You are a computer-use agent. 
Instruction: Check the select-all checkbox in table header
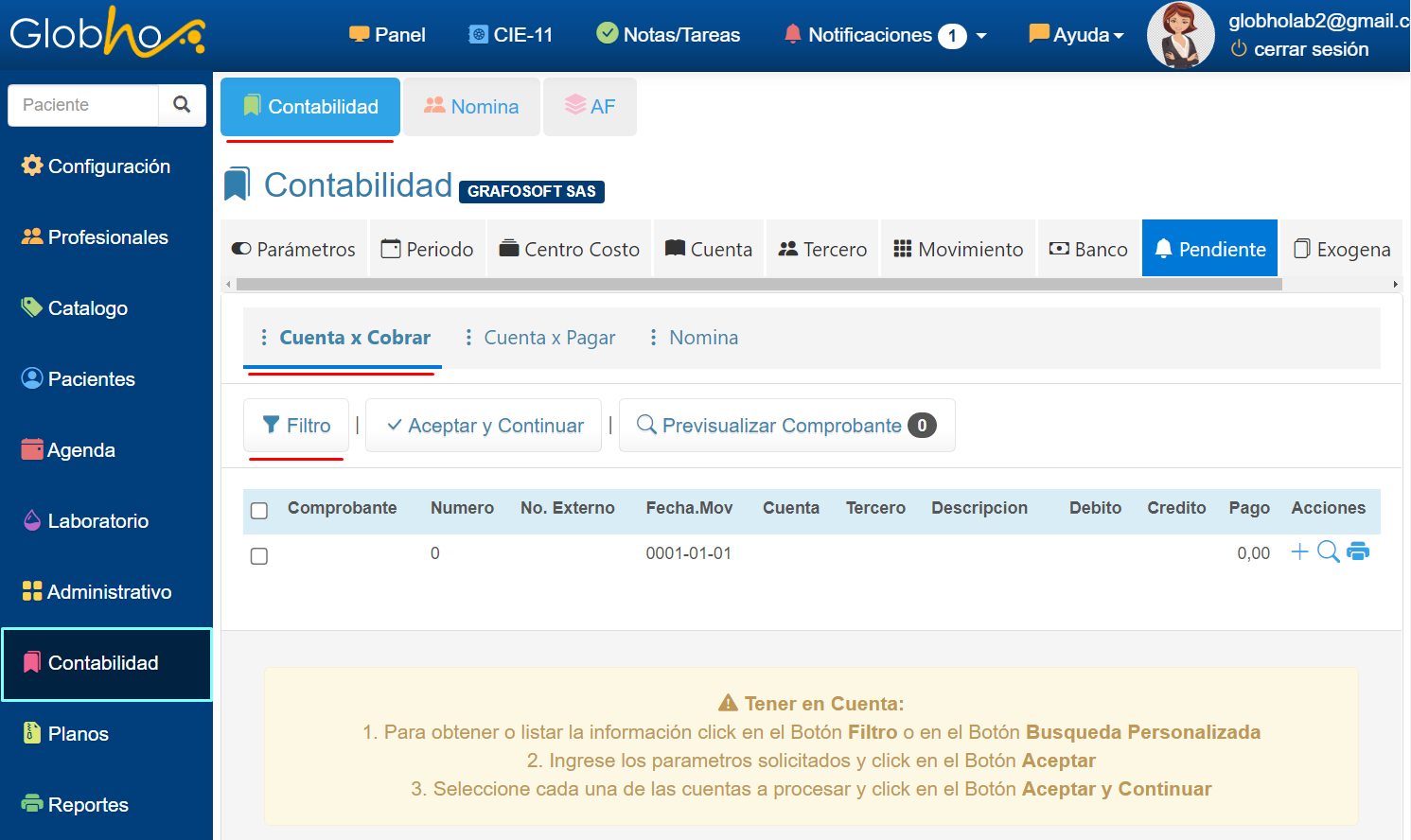[x=259, y=511]
